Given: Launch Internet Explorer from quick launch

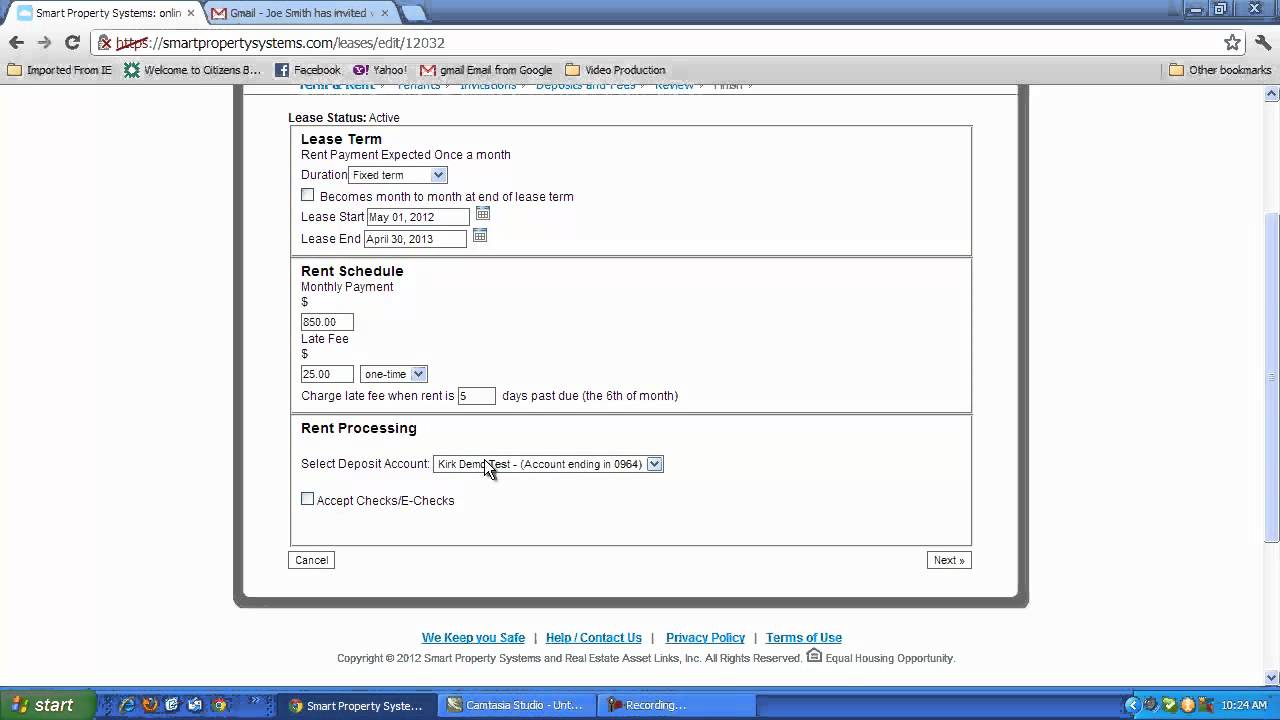Looking at the screenshot, I should (127, 705).
